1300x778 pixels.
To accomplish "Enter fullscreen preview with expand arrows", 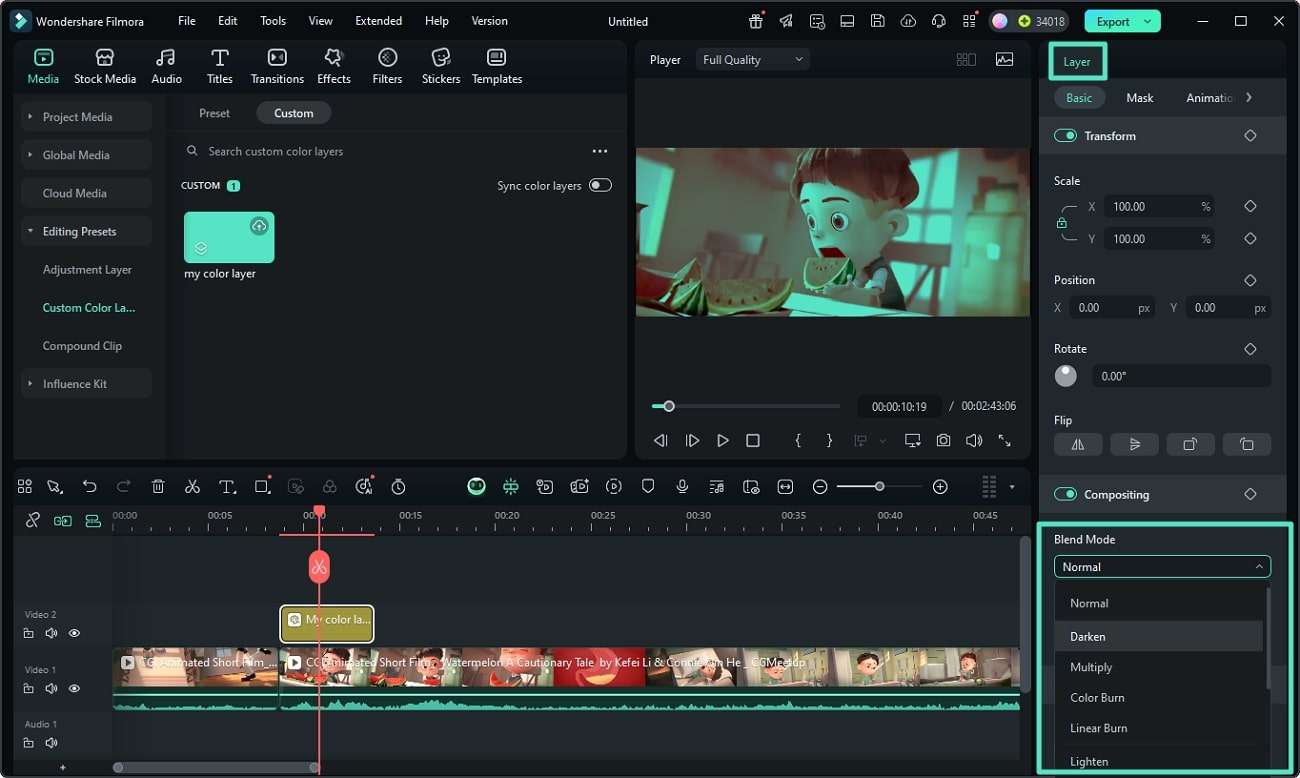I will point(1004,440).
